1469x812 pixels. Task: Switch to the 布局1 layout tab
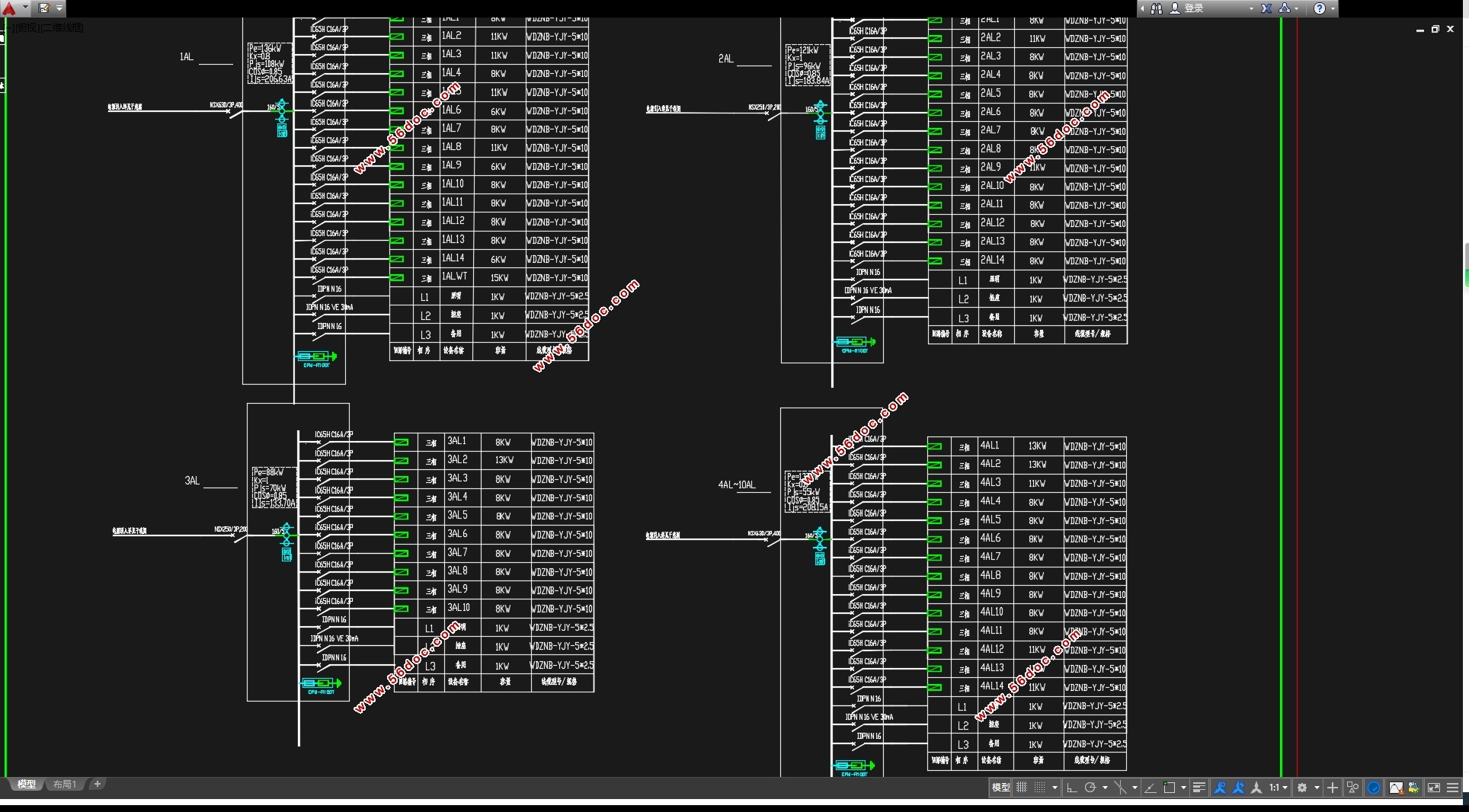pyautogui.click(x=65, y=785)
